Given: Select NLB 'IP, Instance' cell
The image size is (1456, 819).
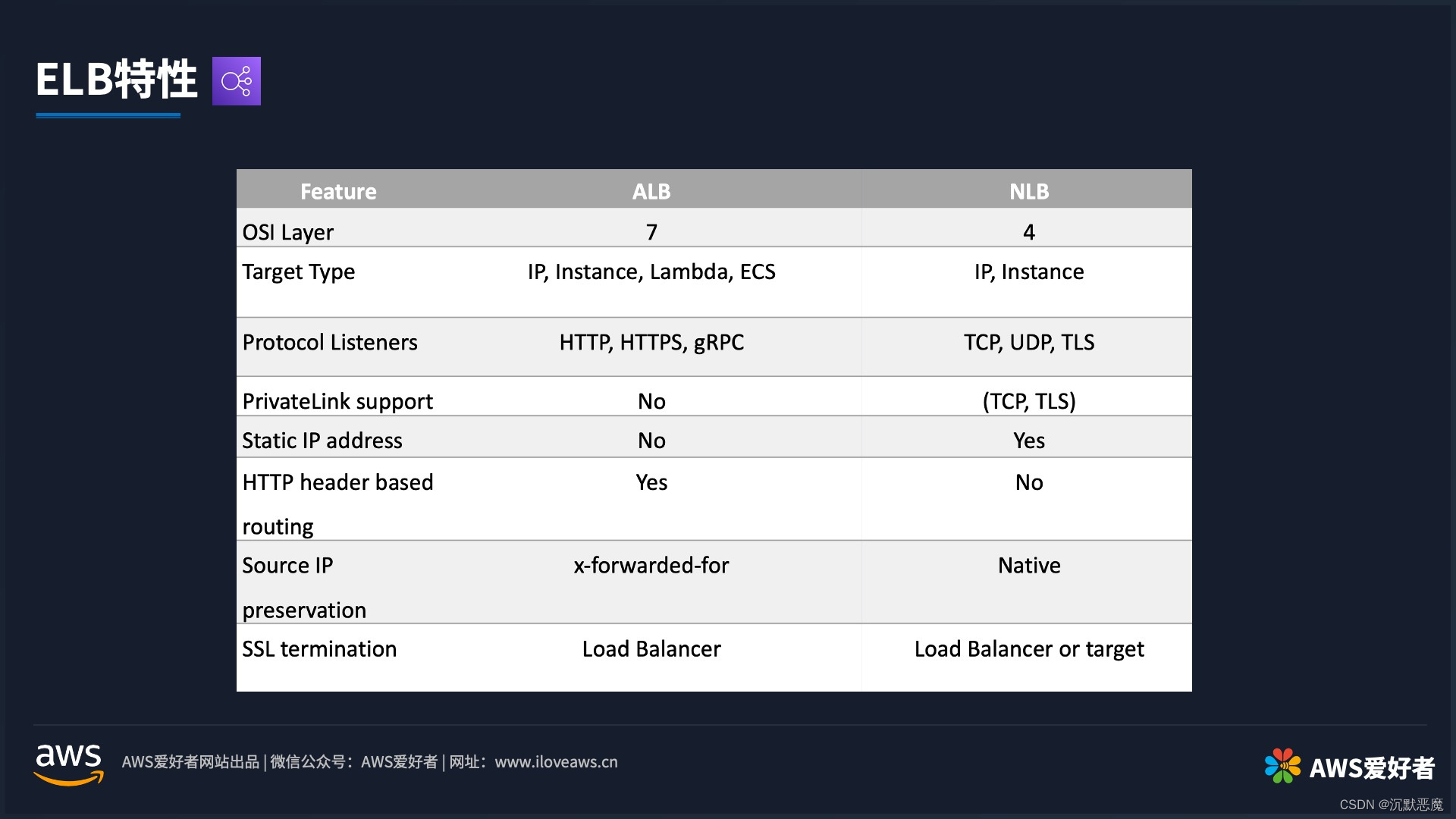Looking at the screenshot, I should point(1029,272).
